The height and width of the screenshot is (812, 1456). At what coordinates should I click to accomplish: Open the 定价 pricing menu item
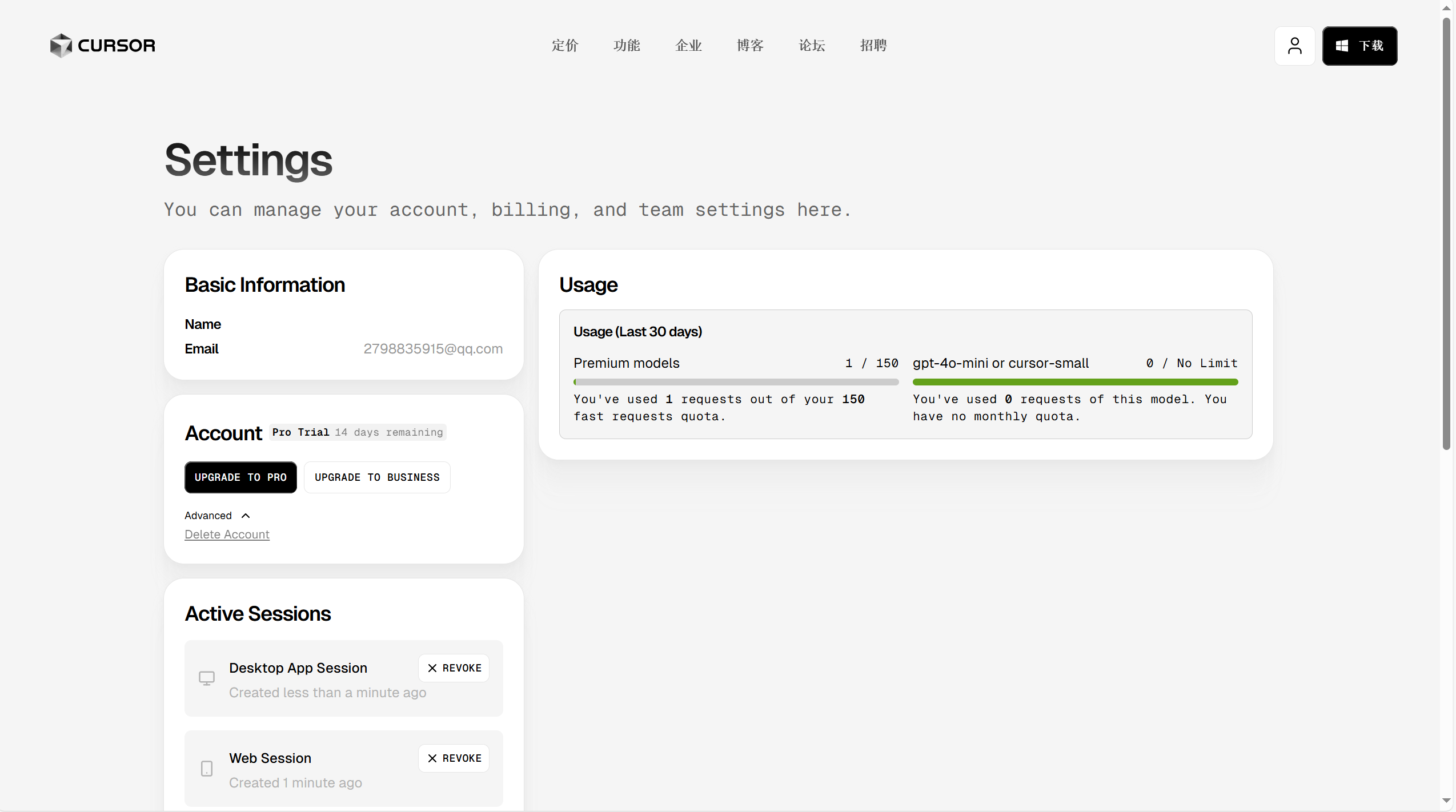point(564,46)
